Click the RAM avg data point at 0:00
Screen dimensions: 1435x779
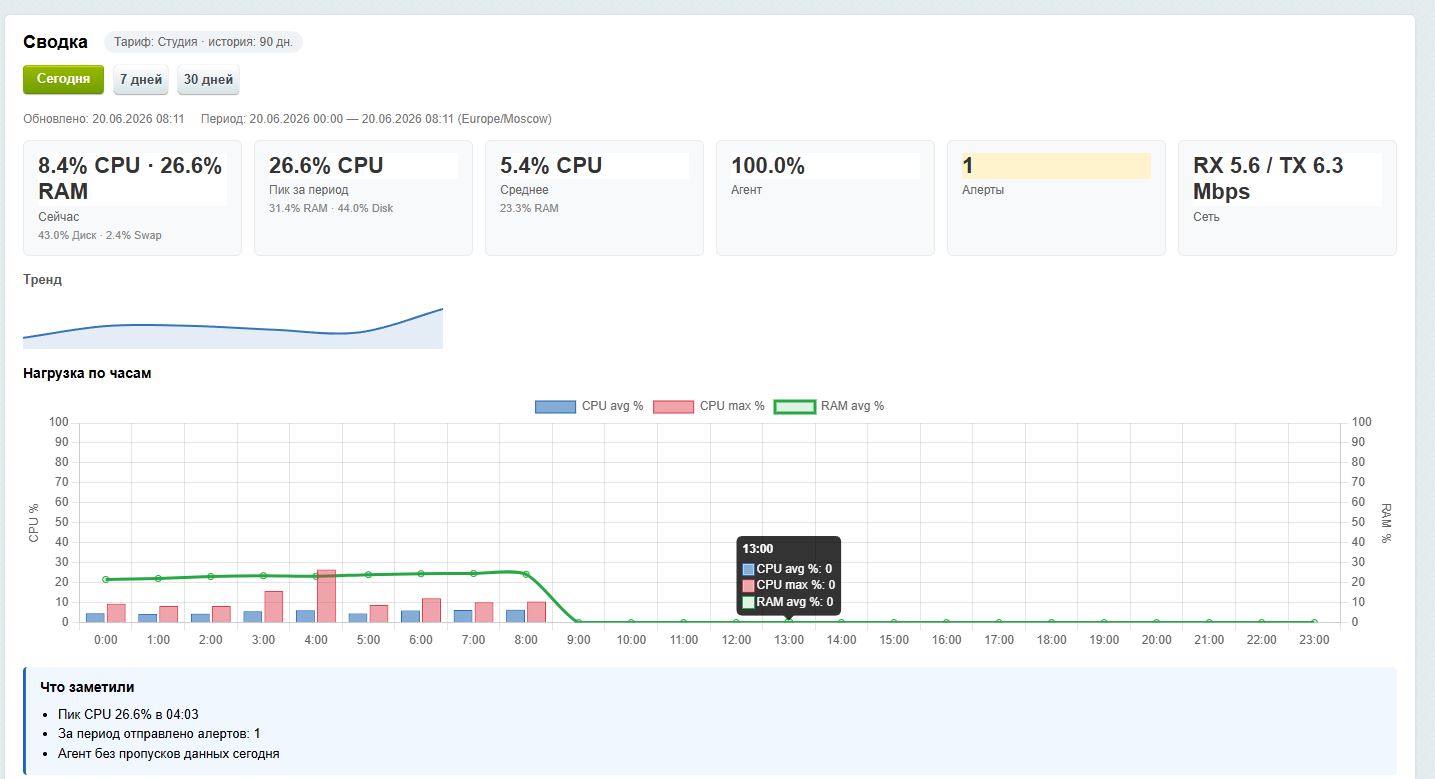pyautogui.click(x=105, y=579)
